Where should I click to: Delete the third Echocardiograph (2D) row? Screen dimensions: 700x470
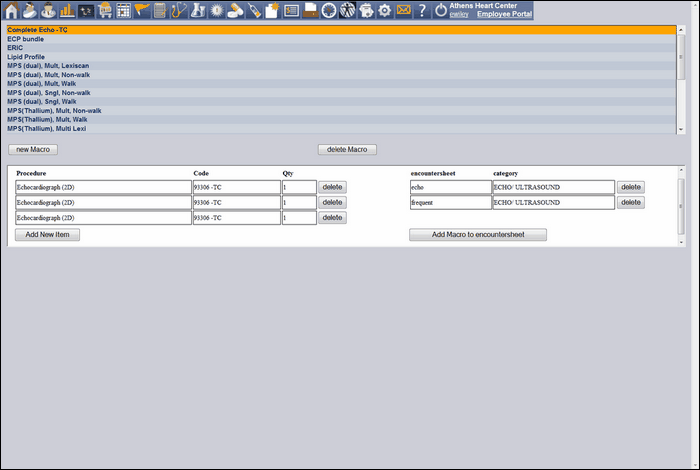(332, 217)
